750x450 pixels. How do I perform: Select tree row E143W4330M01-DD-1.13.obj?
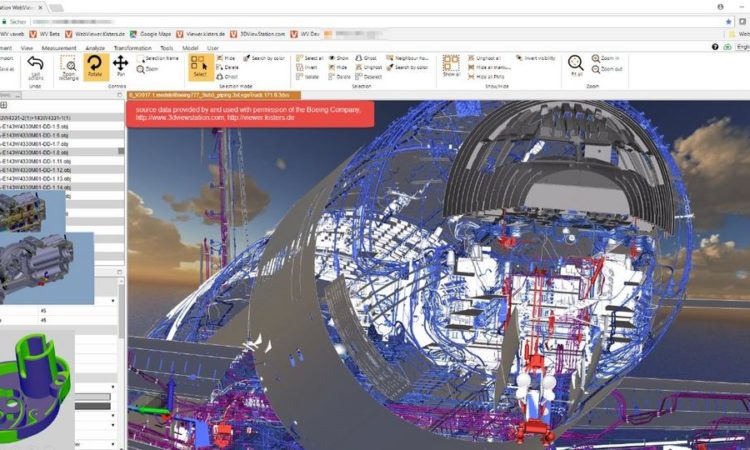(x=62, y=178)
